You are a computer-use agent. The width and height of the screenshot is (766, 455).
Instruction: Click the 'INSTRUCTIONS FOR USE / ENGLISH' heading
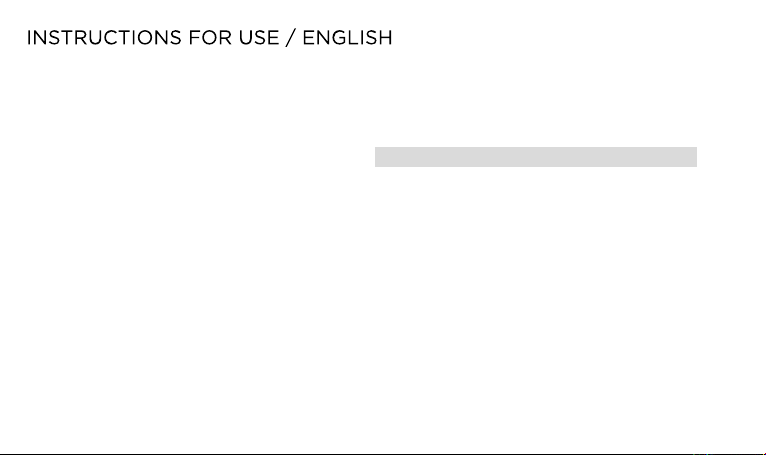point(210,38)
